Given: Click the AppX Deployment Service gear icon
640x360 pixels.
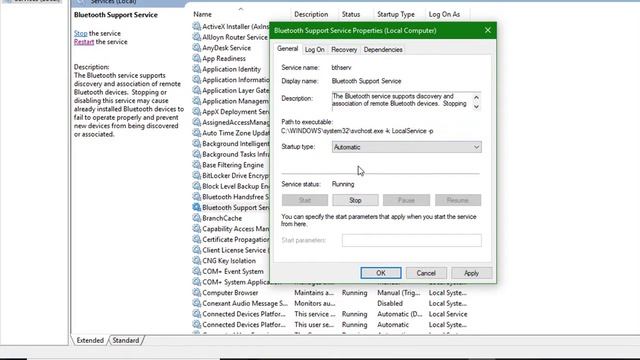Looking at the screenshot, I should [196, 111].
